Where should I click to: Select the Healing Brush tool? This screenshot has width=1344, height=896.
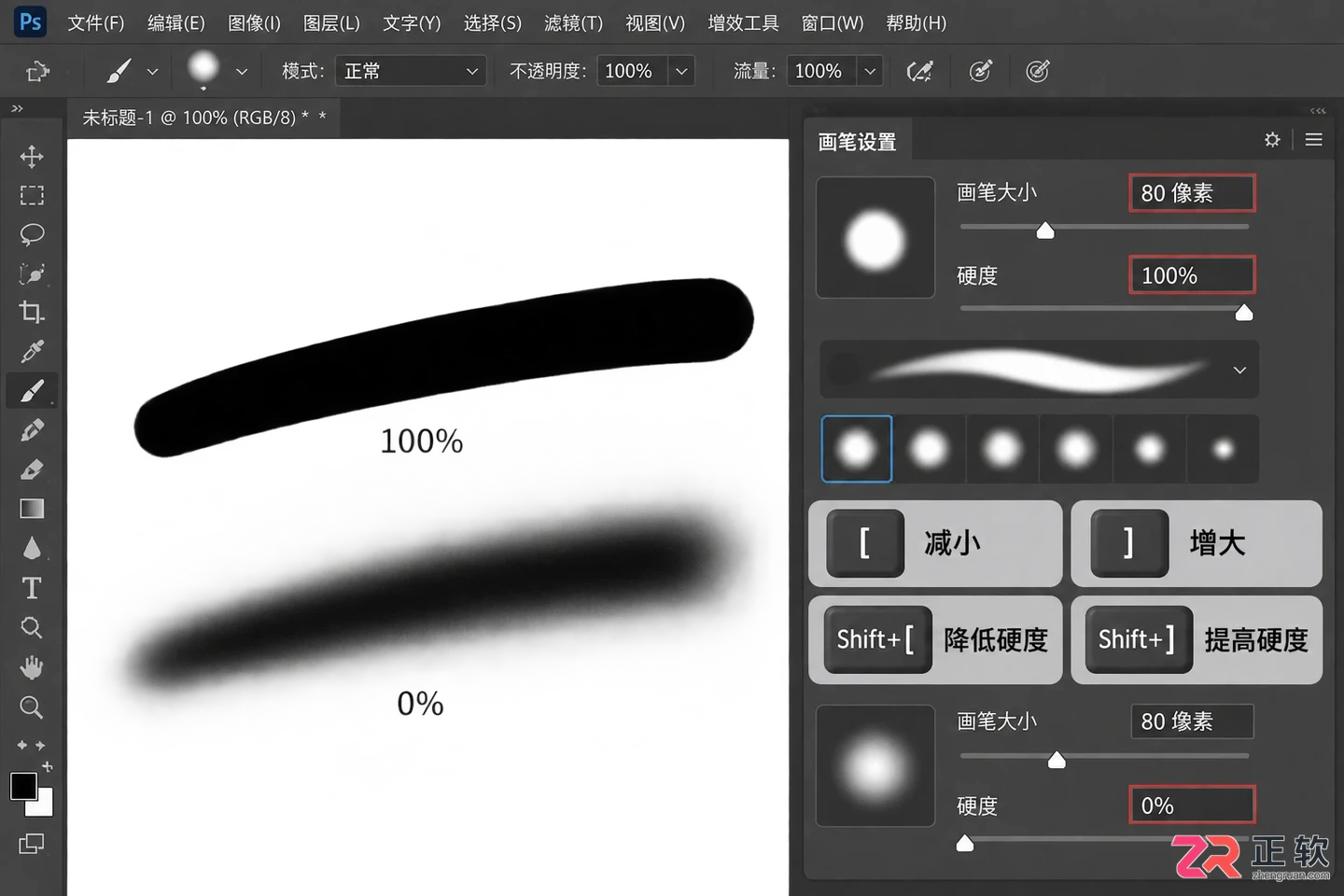pyautogui.click(x=32, y=430)
